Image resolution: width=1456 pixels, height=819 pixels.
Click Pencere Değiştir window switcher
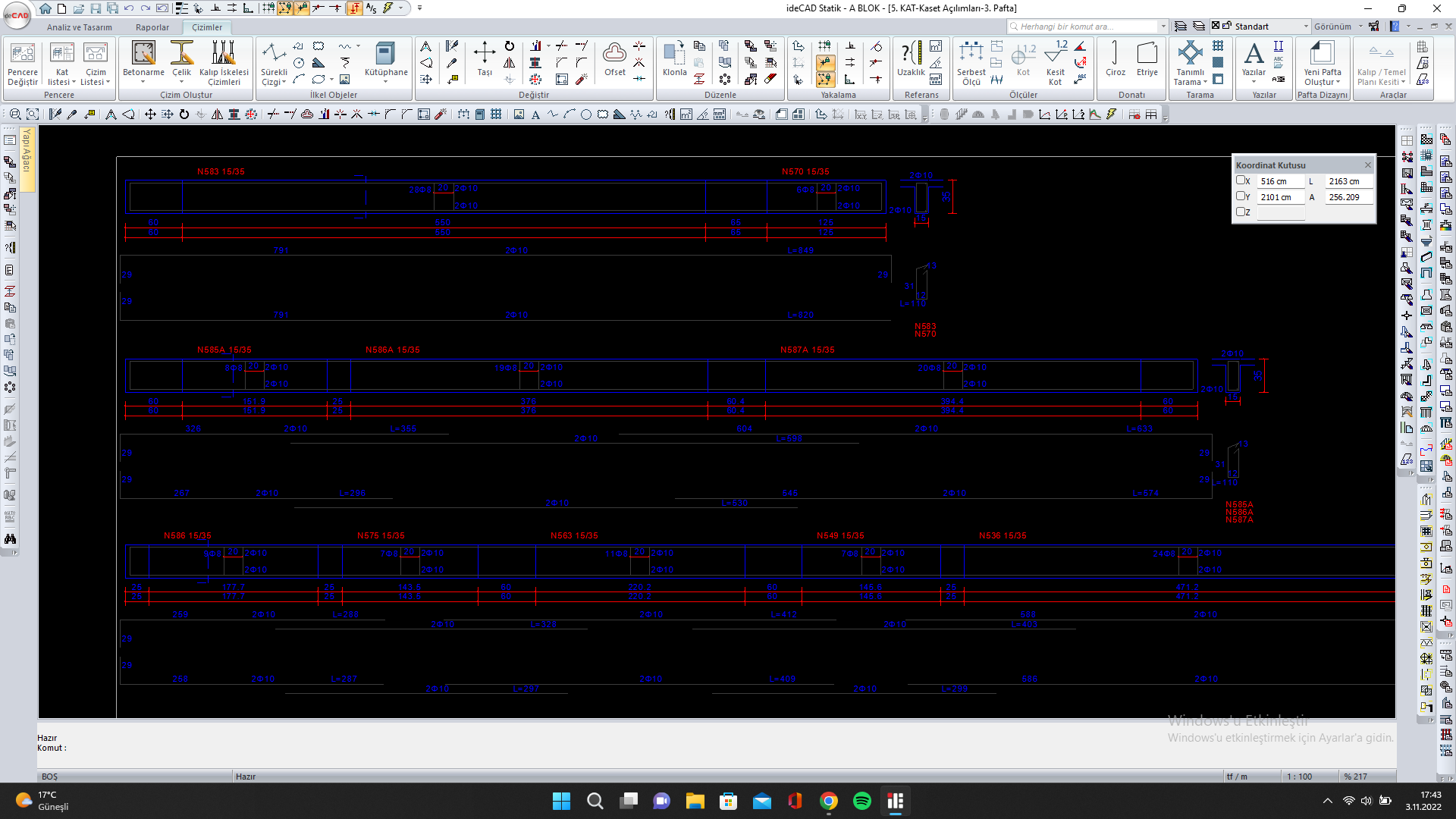point(23,62)
